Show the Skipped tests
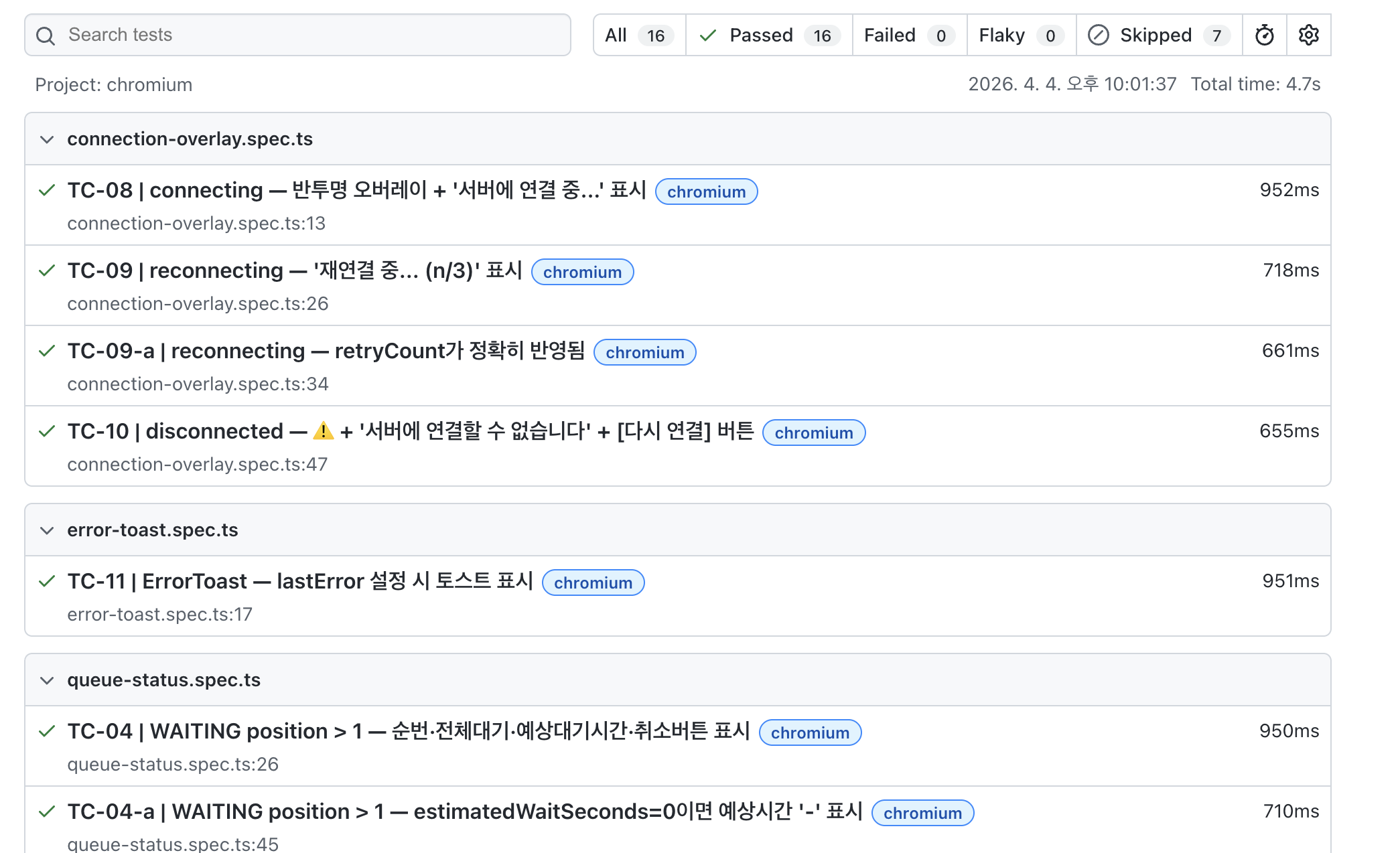The width and height of the screenshot is (1400, 853). (1159, 35)
